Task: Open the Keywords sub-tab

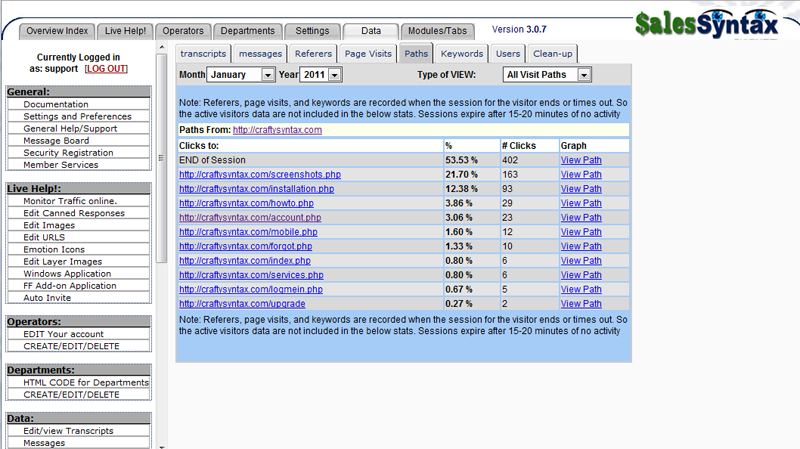Action: tap(462, 54)
